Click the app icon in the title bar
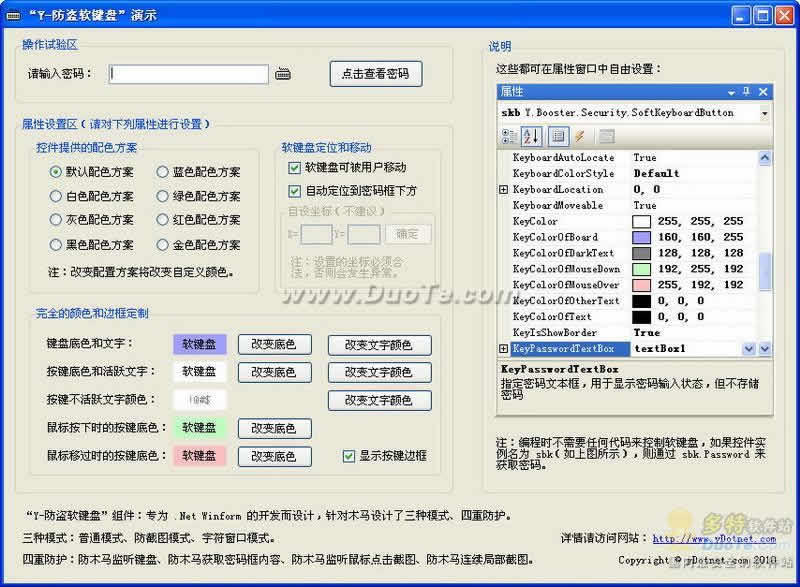 [13, 16]
